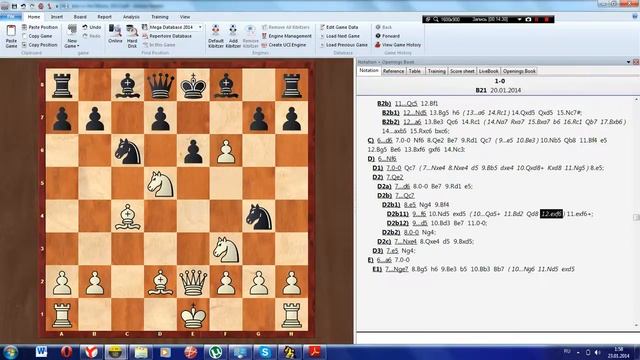Viewport: 640px width, 360px height.
Task: Open Engine Management
Action: click(x=287, y=36)
